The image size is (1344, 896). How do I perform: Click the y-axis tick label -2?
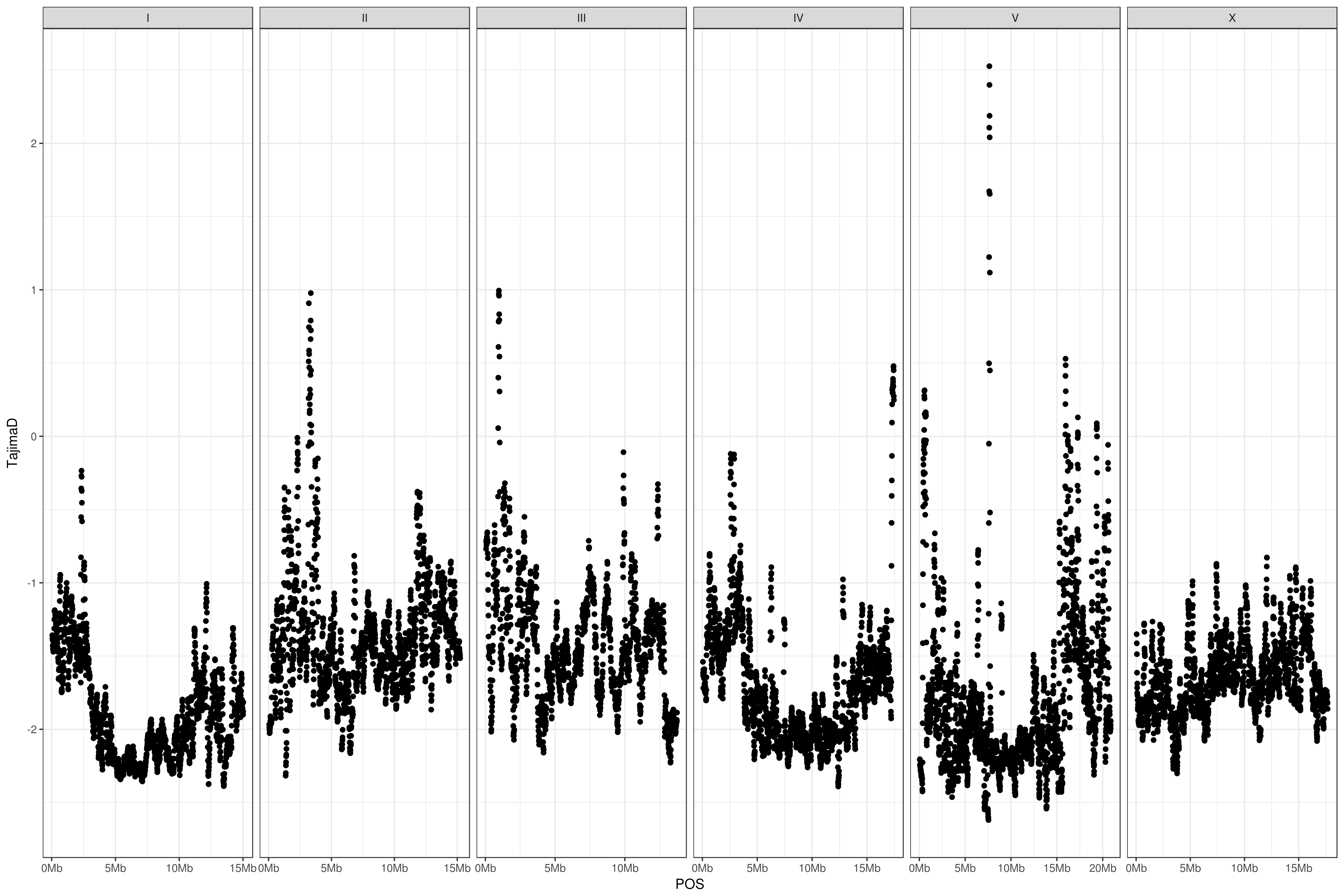point(31,729)
